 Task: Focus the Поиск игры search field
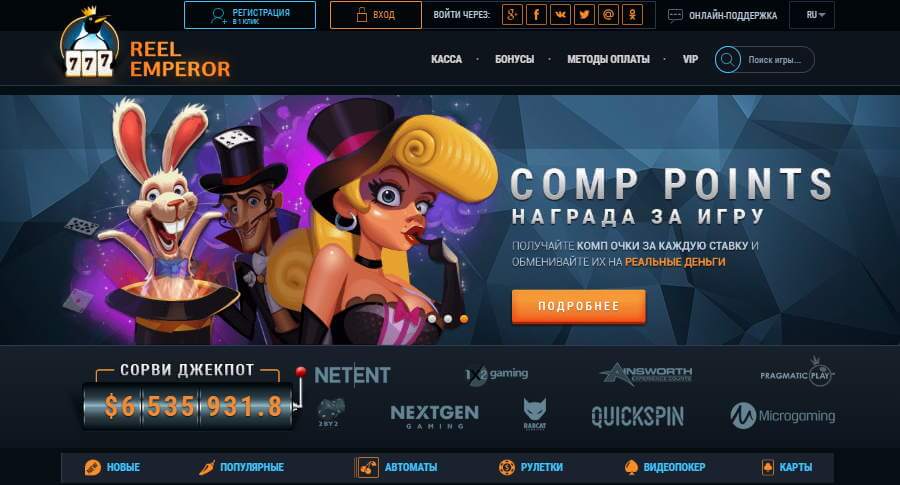(x=775, y=59)
